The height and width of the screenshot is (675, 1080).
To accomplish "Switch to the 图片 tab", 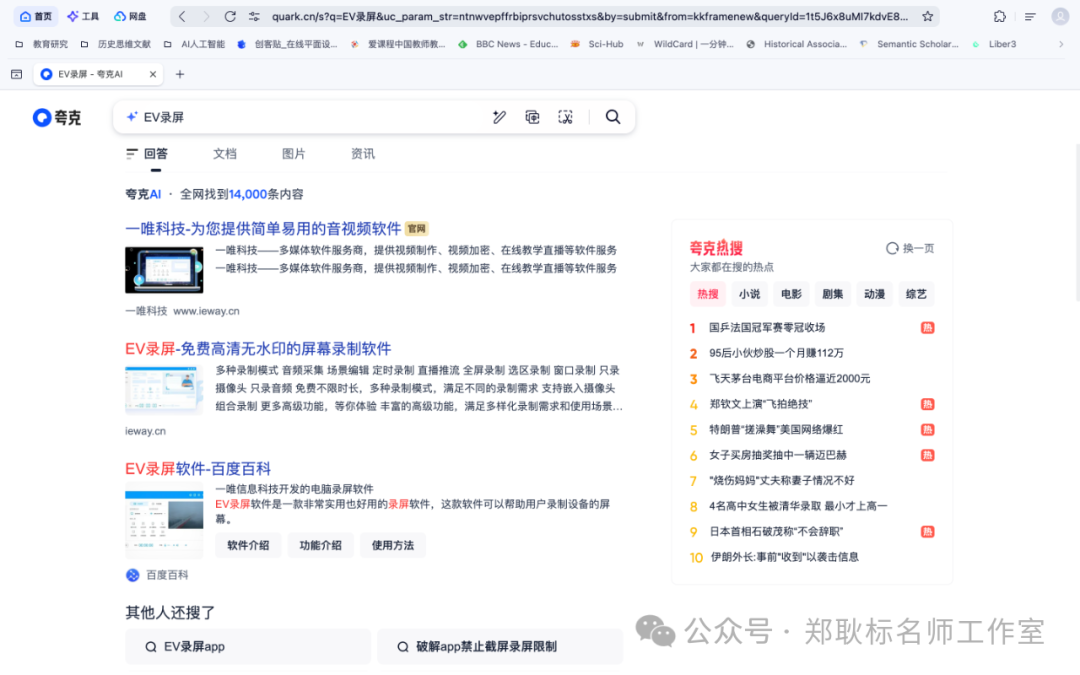I will point(293,154).
